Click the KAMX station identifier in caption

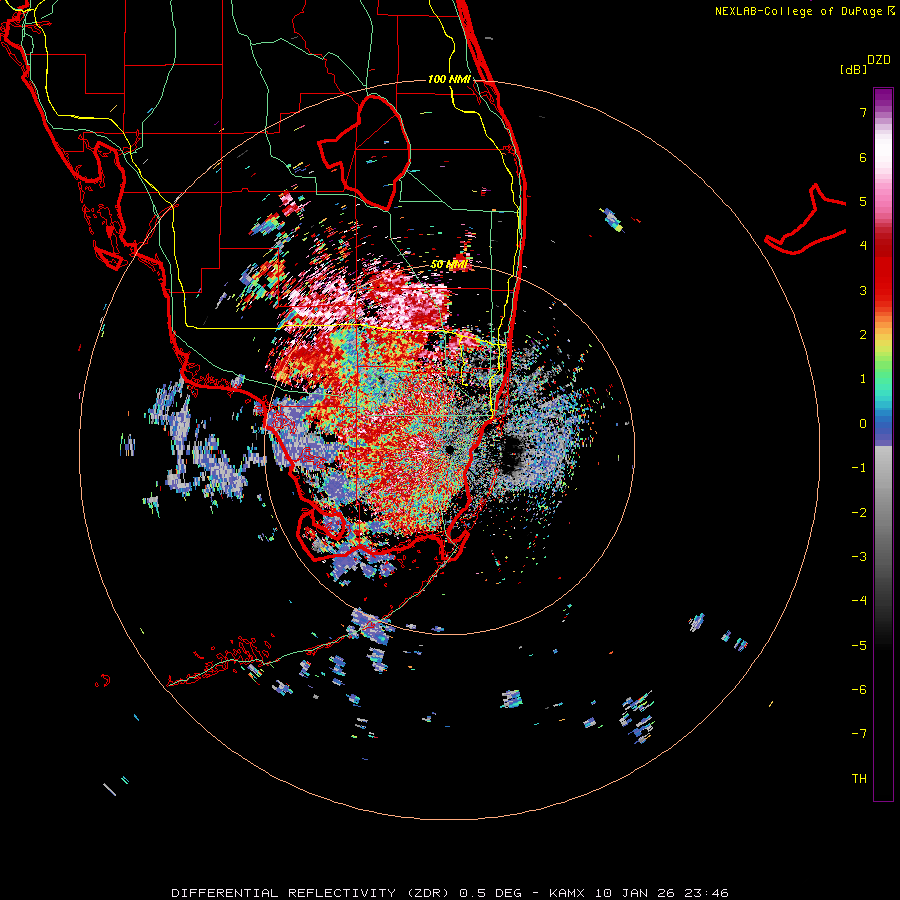pos(567,893)
